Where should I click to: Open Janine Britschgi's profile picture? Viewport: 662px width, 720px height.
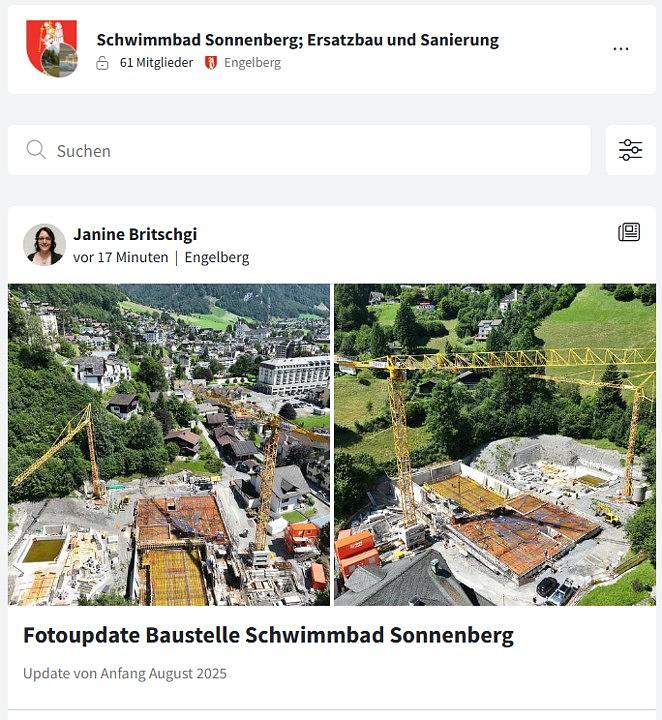tap(44, 245)
